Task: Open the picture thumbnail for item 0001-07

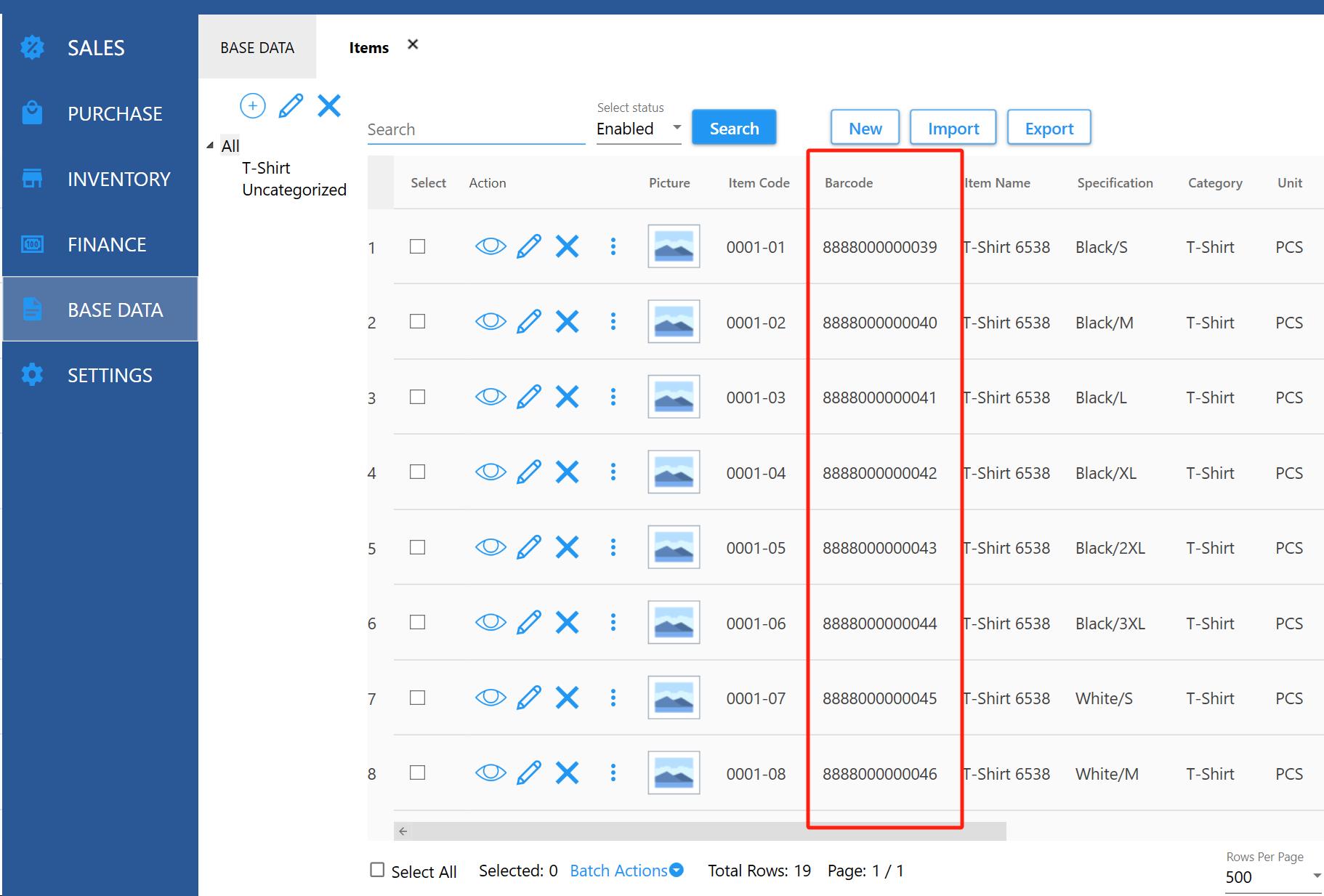Action: [x=674, y=698]
